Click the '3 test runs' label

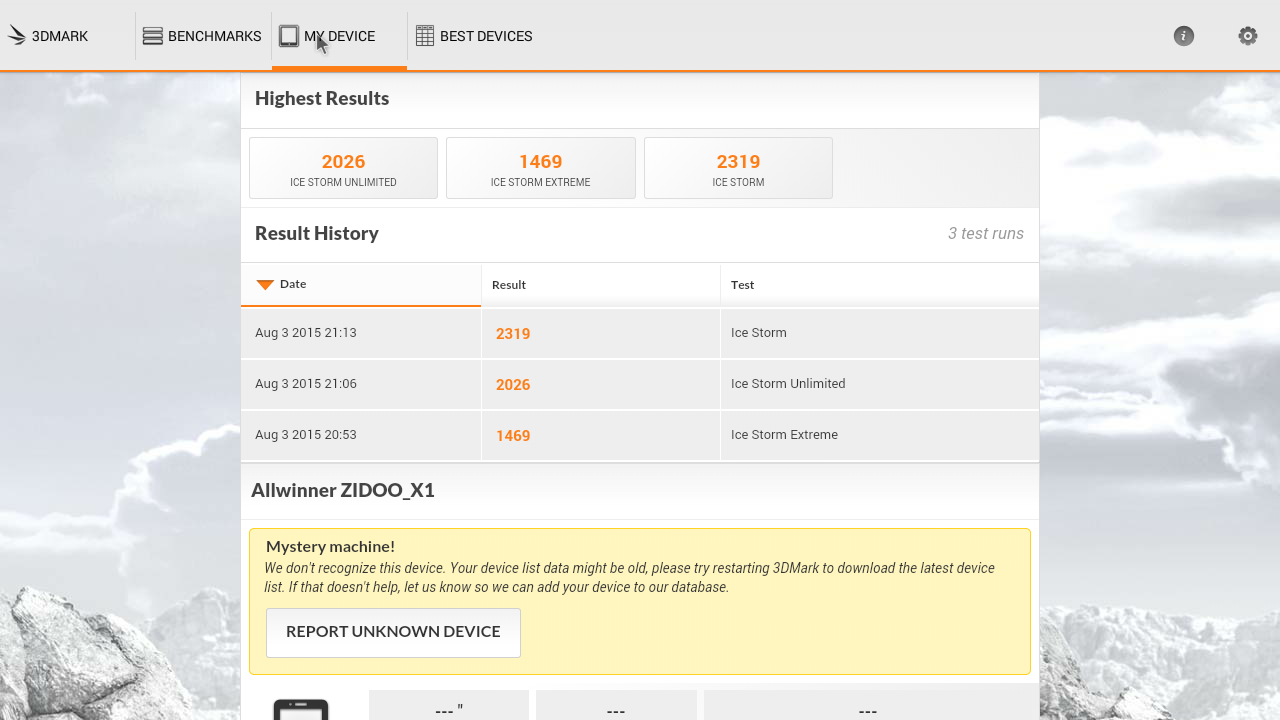986,233
